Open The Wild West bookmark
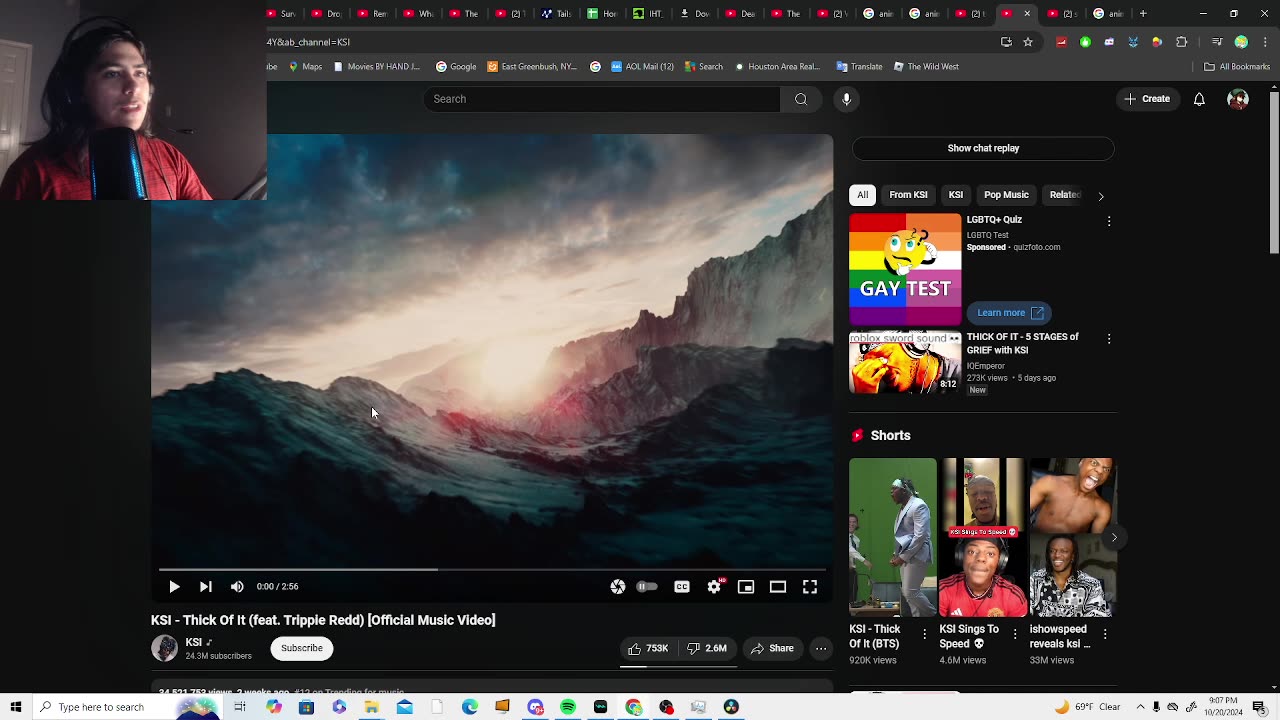 (x=927, y=67)
